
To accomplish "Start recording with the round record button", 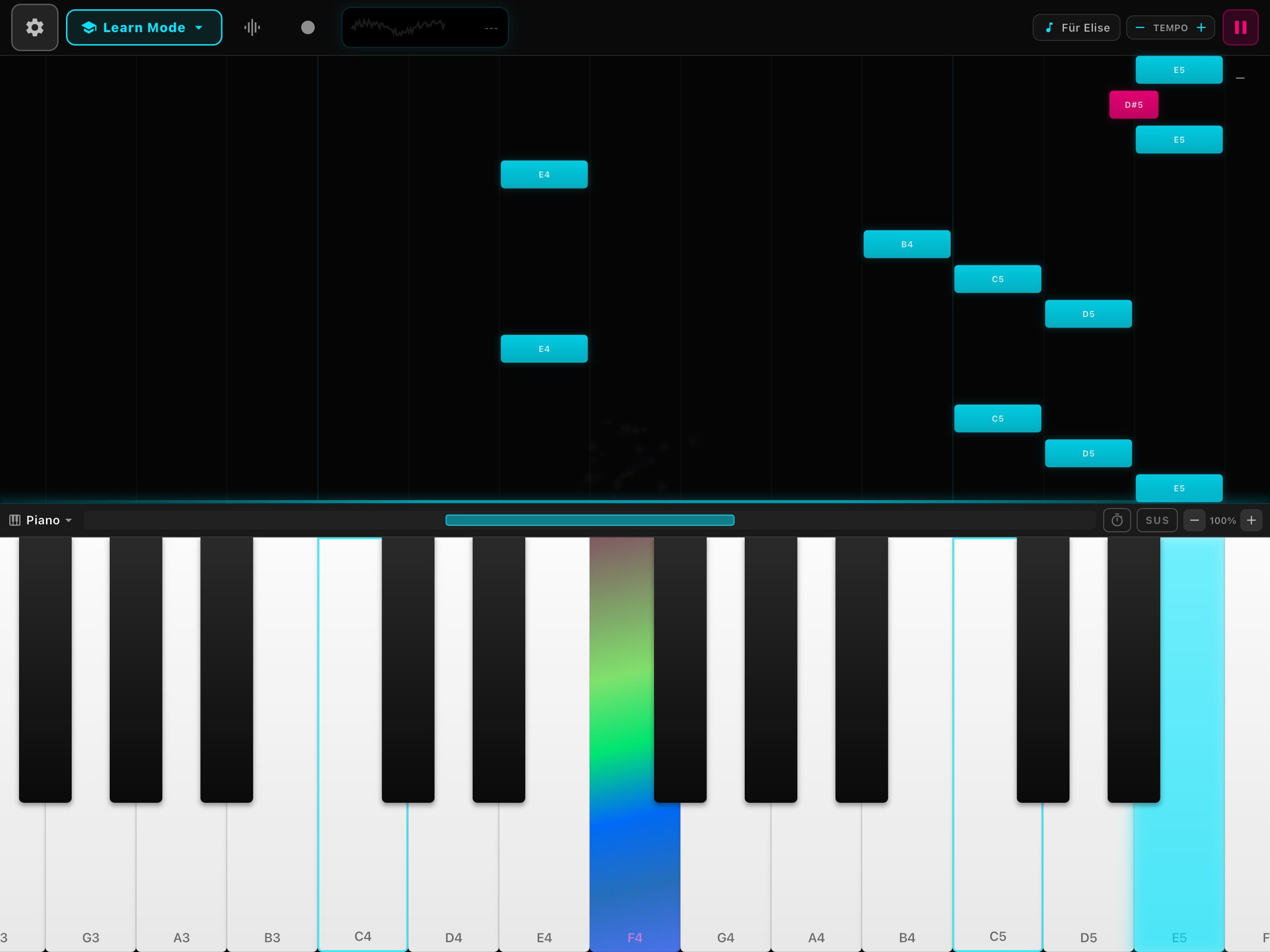I will (x=308, y=27).
